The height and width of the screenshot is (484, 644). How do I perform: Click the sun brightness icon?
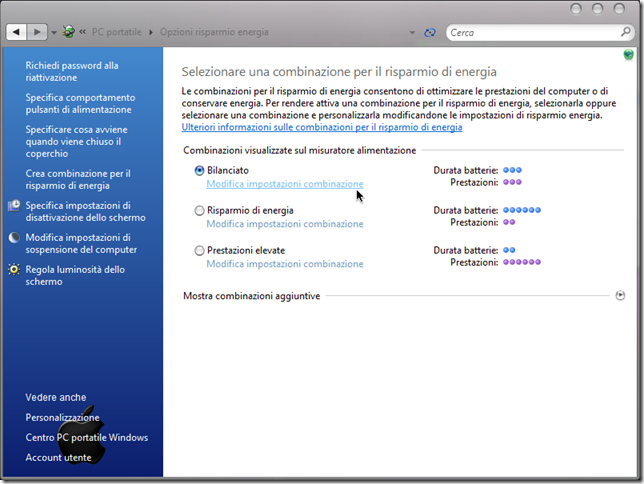[14, 270]
